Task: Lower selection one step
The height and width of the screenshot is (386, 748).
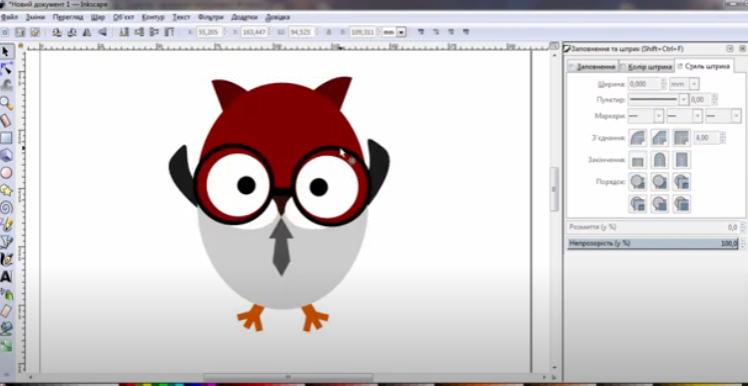Action: pos(139,32)
